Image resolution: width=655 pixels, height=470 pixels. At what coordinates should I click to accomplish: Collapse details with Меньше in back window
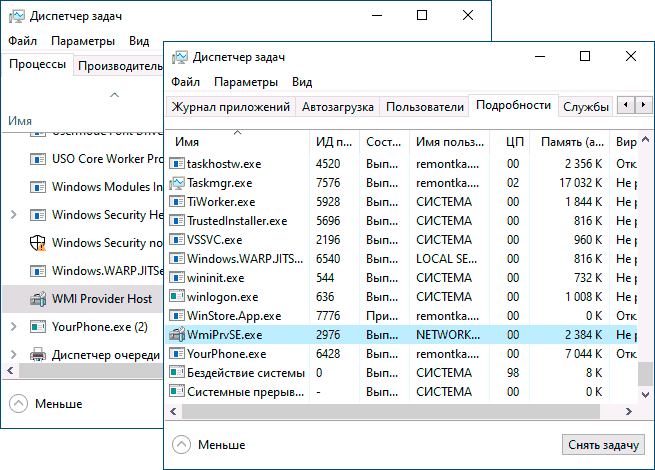tap(46, 404)
